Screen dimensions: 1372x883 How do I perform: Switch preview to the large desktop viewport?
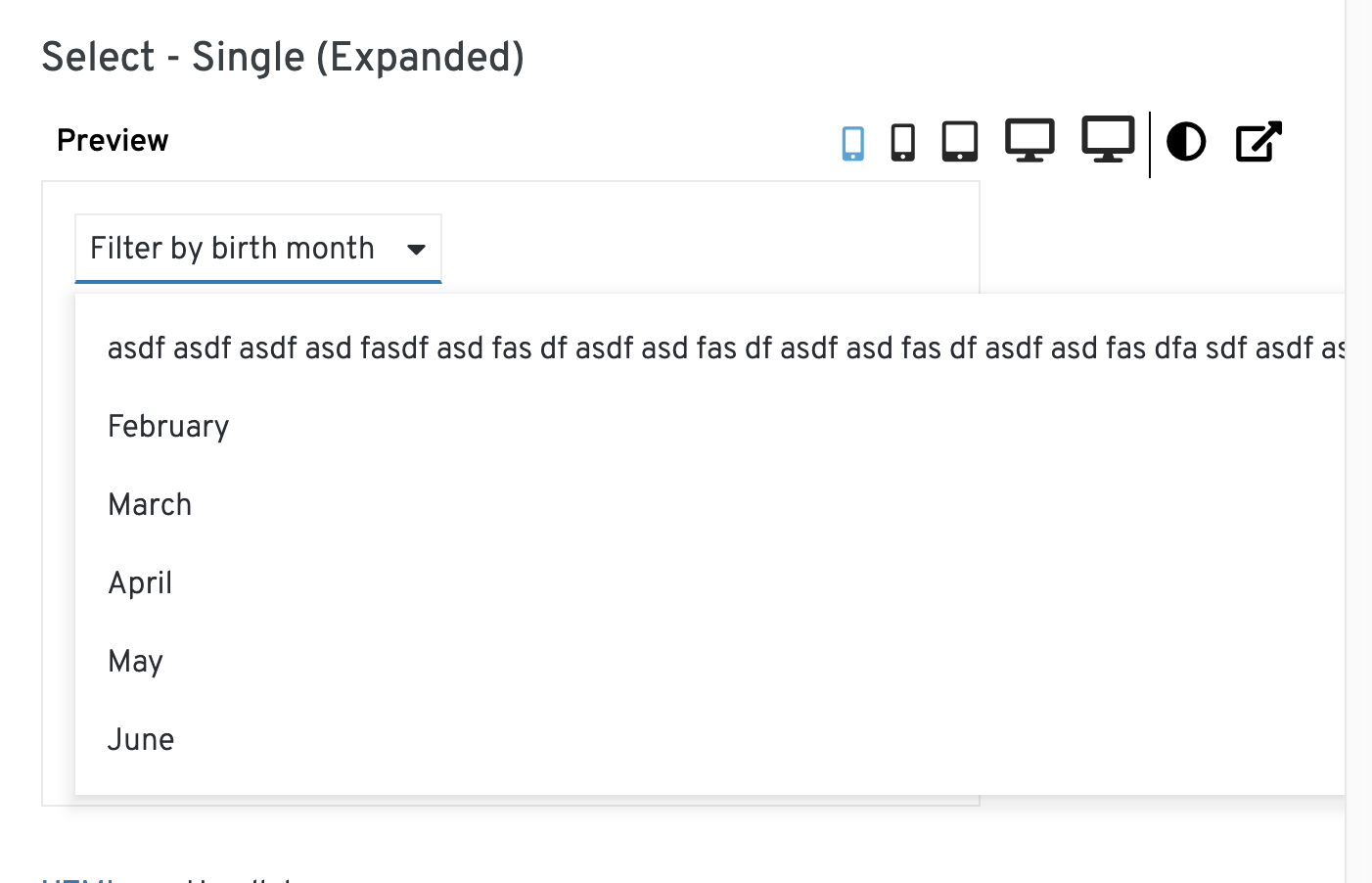1108,141
